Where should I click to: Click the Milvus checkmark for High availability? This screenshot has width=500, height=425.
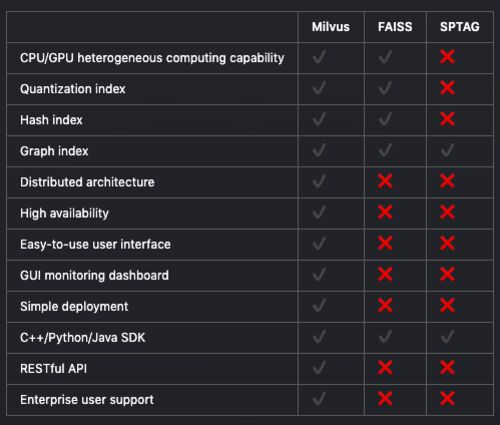[x=319, y=212]
